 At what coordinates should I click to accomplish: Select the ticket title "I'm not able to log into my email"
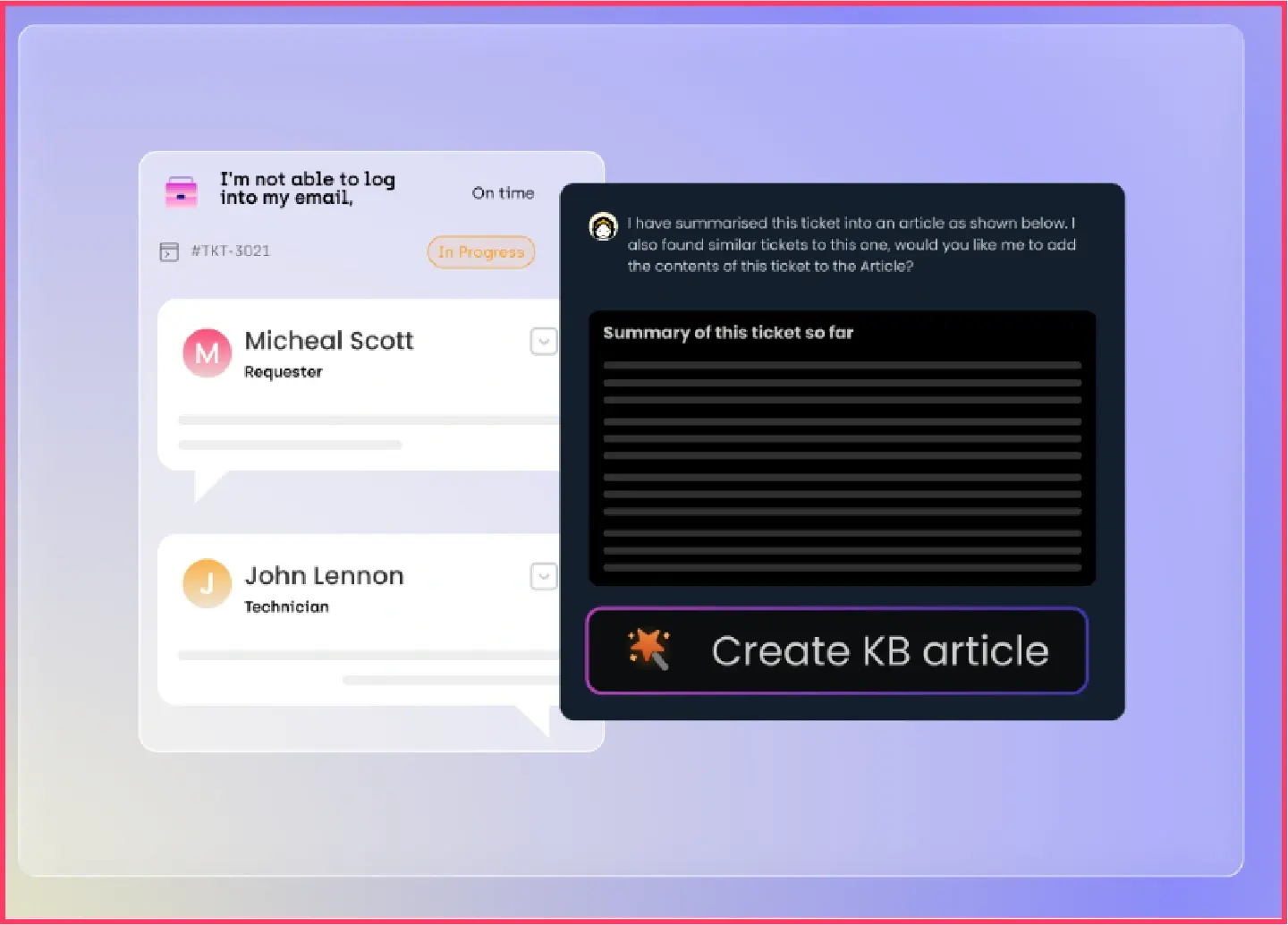(x=308, y=189)
